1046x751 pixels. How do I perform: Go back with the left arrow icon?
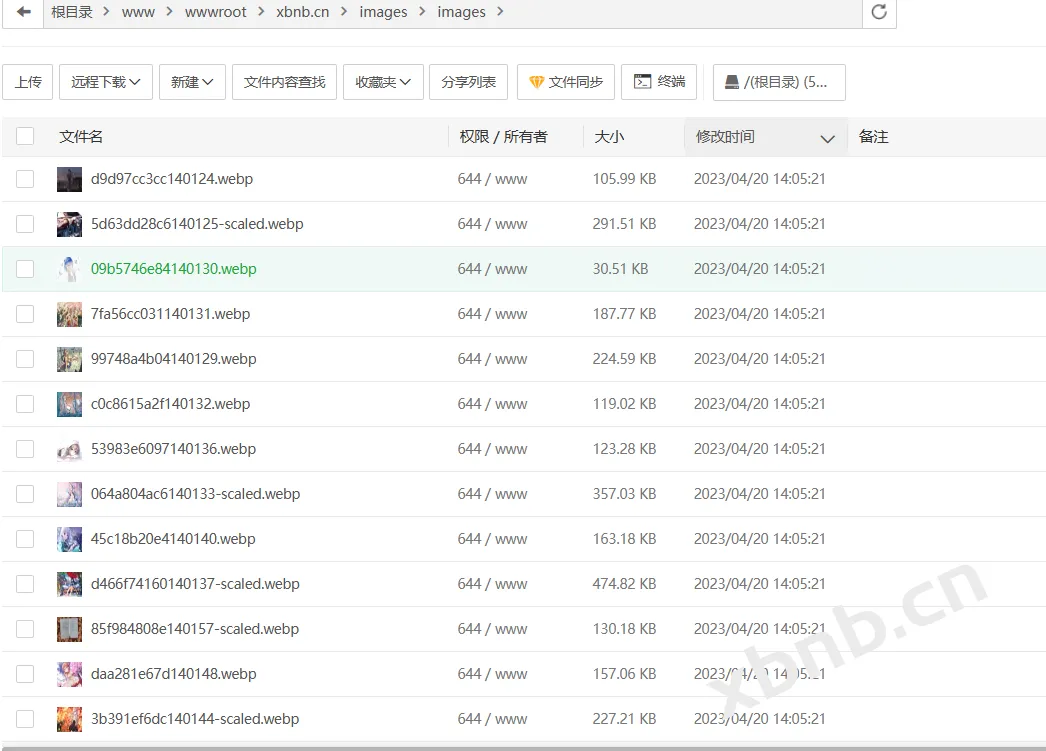pyautogui.click(x=23, y=12)
